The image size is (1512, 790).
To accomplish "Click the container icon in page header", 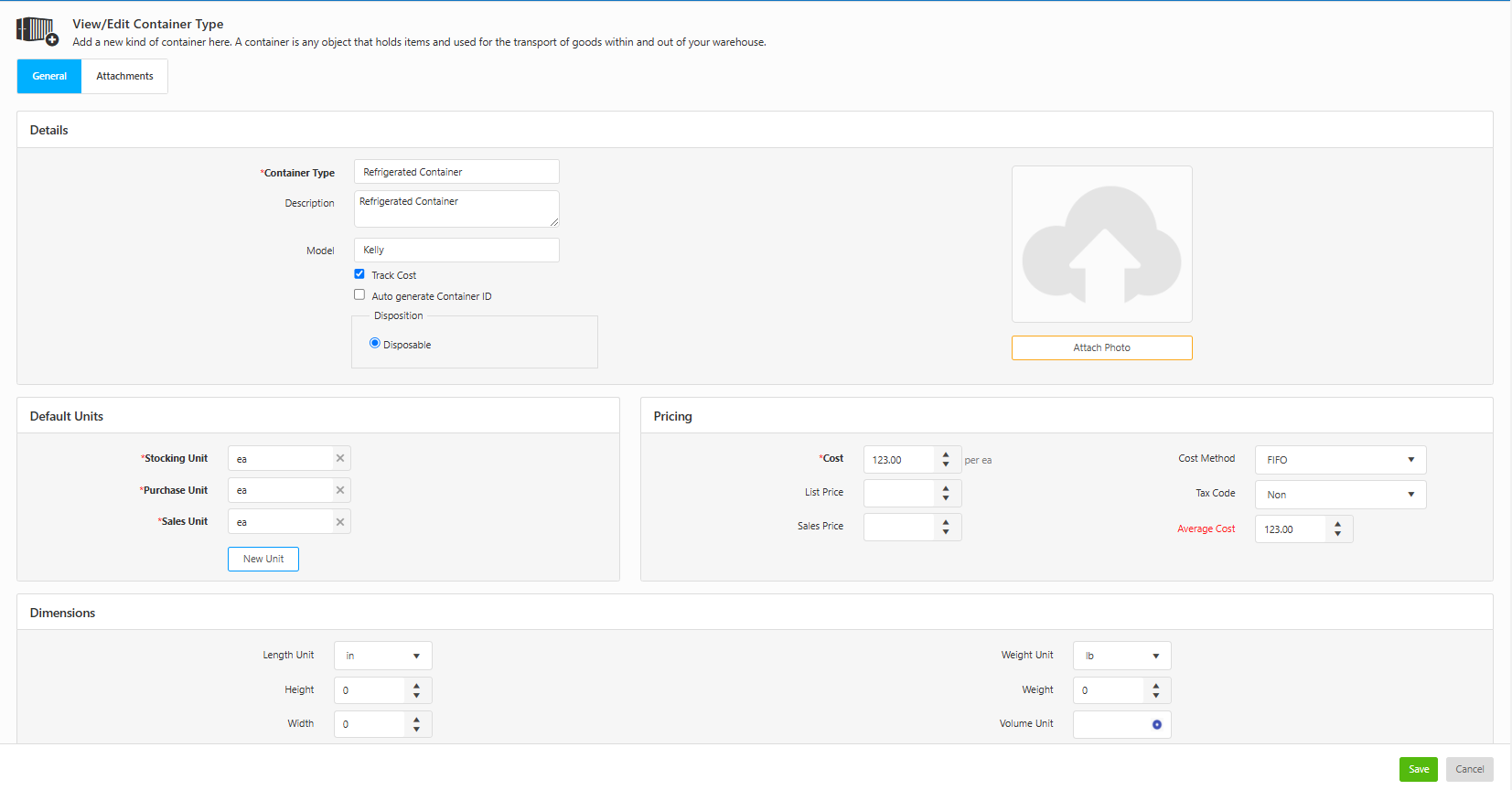I will (x=37, y=31).
